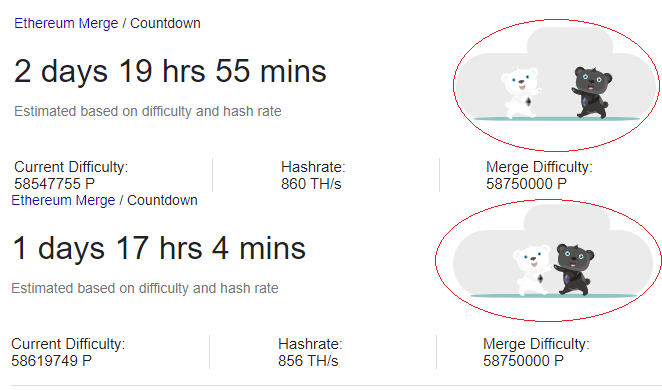This screenshot has height=390, width=662.
Task: Click the 860 TH/s hashrate value
Action: (x=311, y=184)
